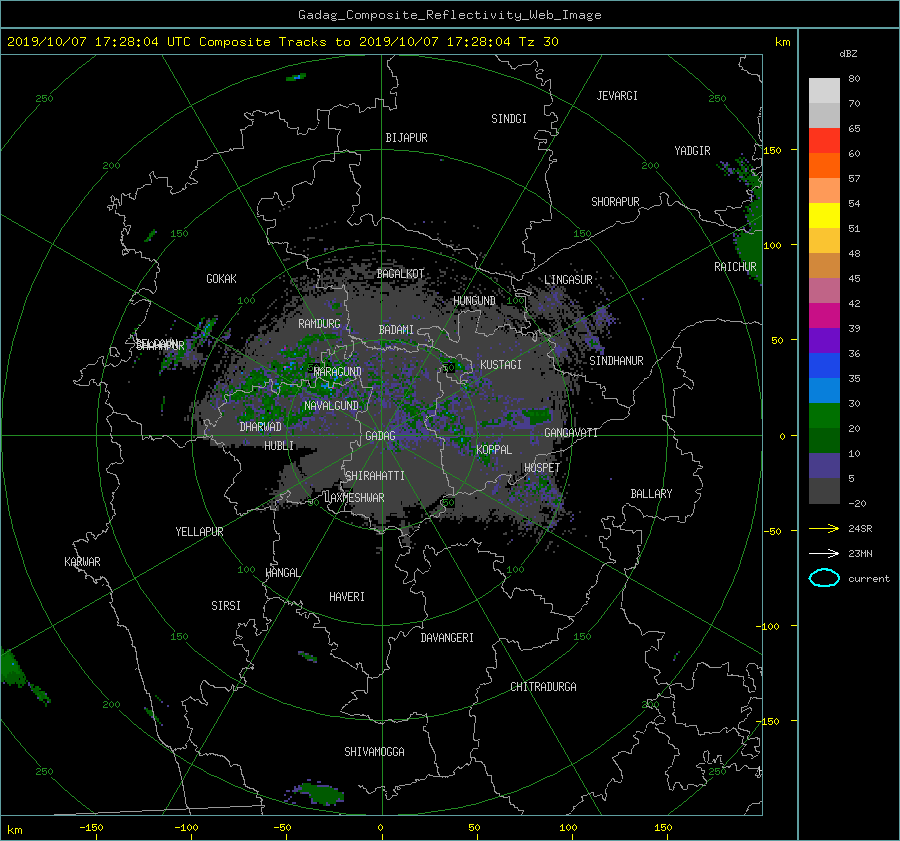Click the dark gray -20 dBZ swatch

(x=824, y=490)
